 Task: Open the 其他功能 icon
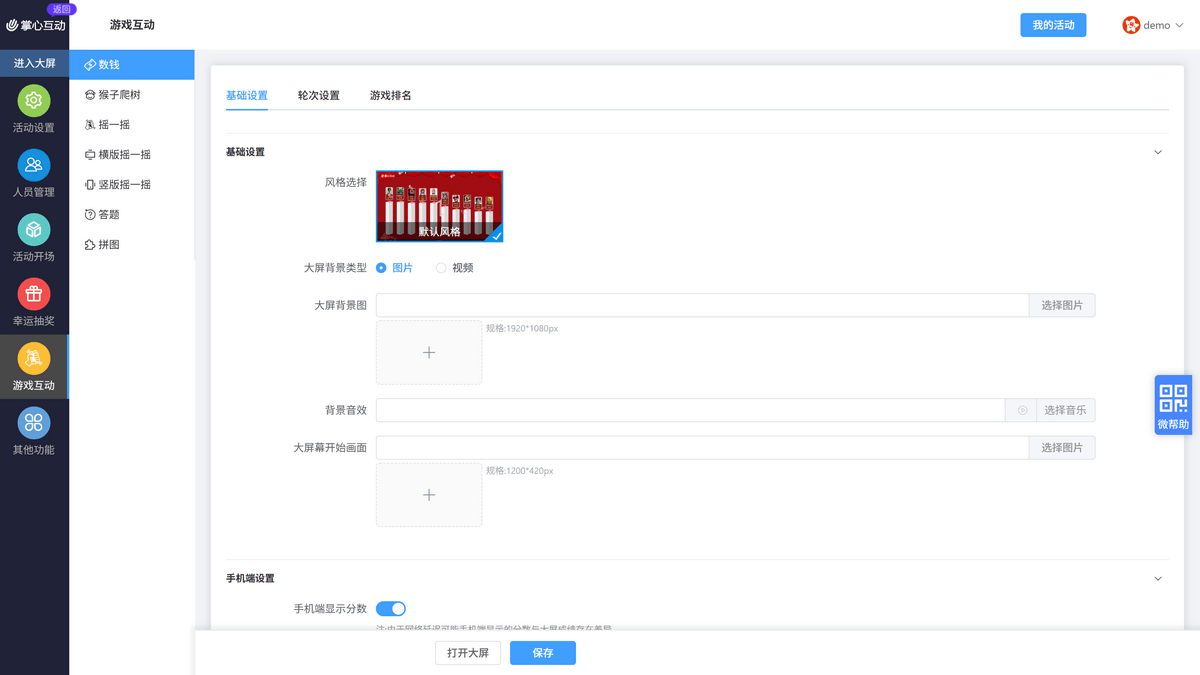[34, 423]
